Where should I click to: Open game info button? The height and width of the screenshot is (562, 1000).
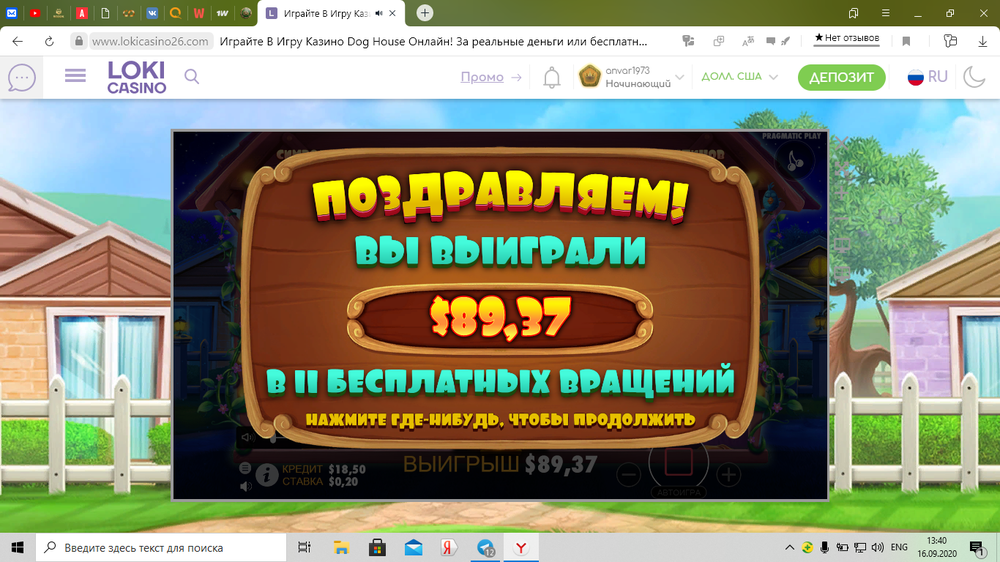267,475
